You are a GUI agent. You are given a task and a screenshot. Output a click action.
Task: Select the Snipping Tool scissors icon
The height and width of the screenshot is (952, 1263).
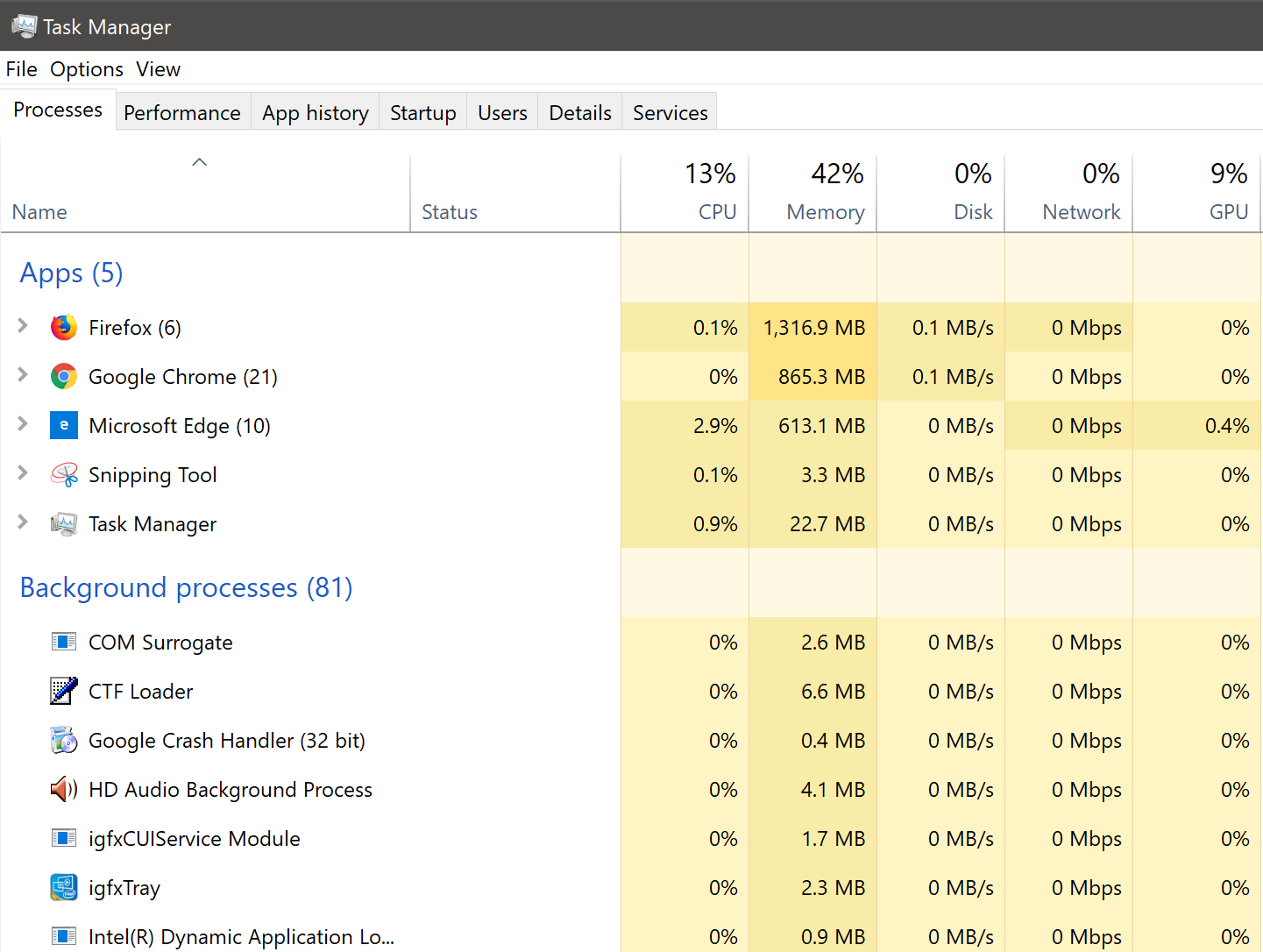64,475
